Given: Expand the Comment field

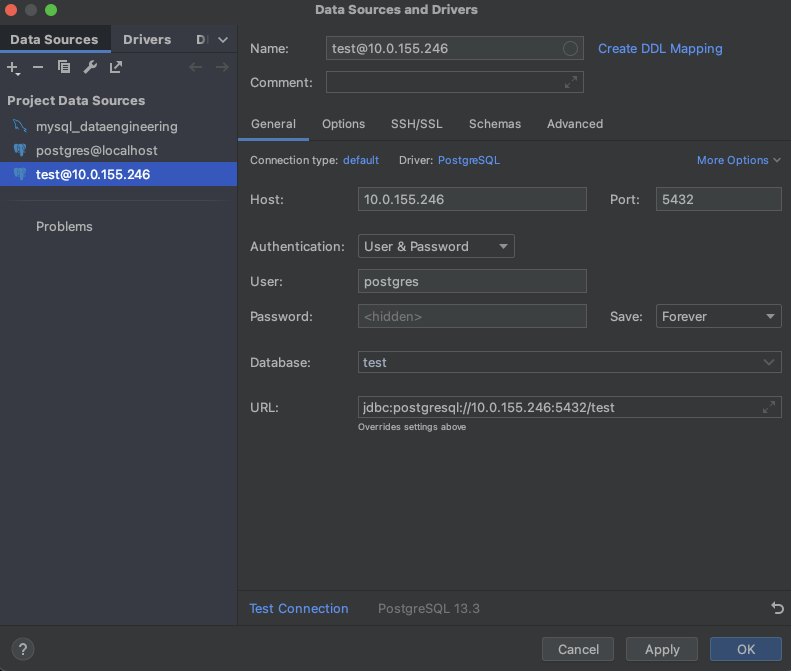Looking at the screenshot, I should [571, 82].
